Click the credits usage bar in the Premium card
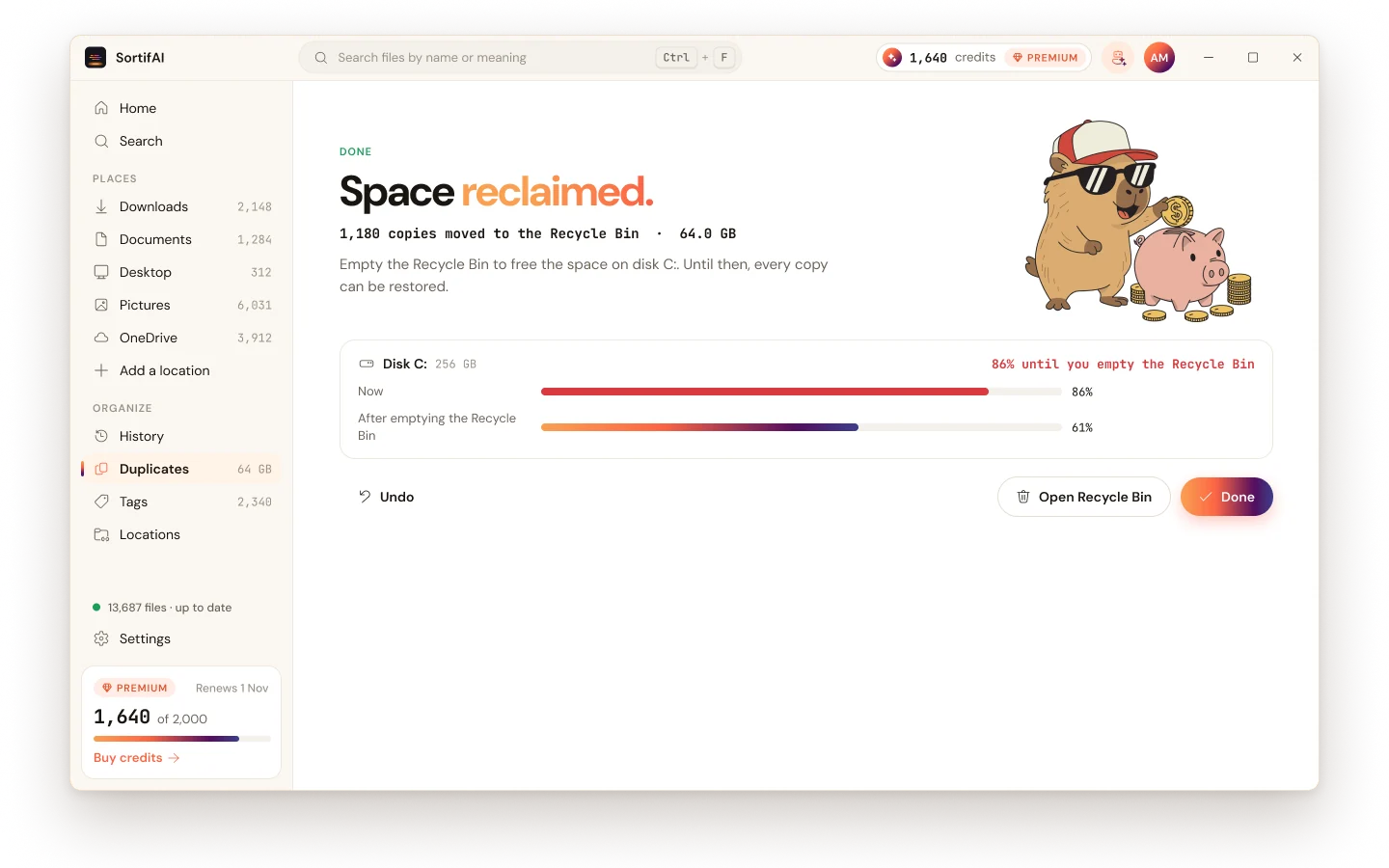This screenshot has height=868, width=1389. tap(182, 739)
